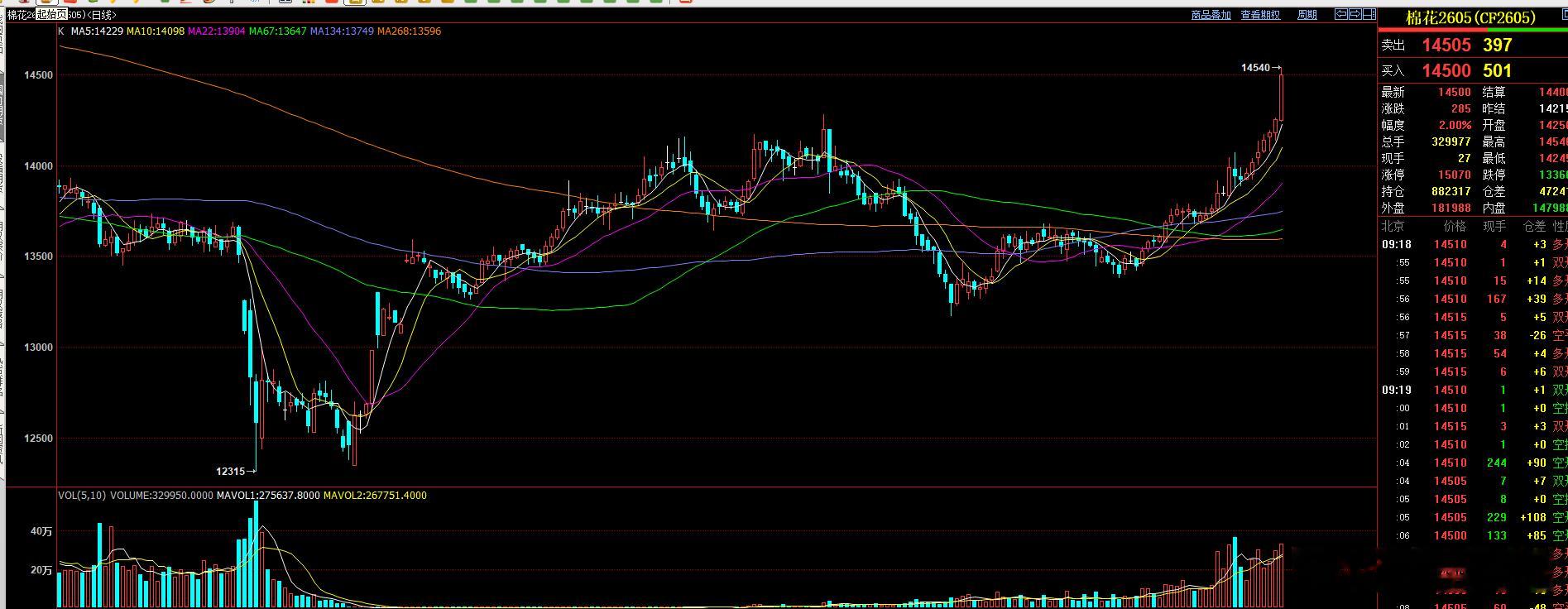Select the MA268:13596 indicator label

[x=409, y=31]
